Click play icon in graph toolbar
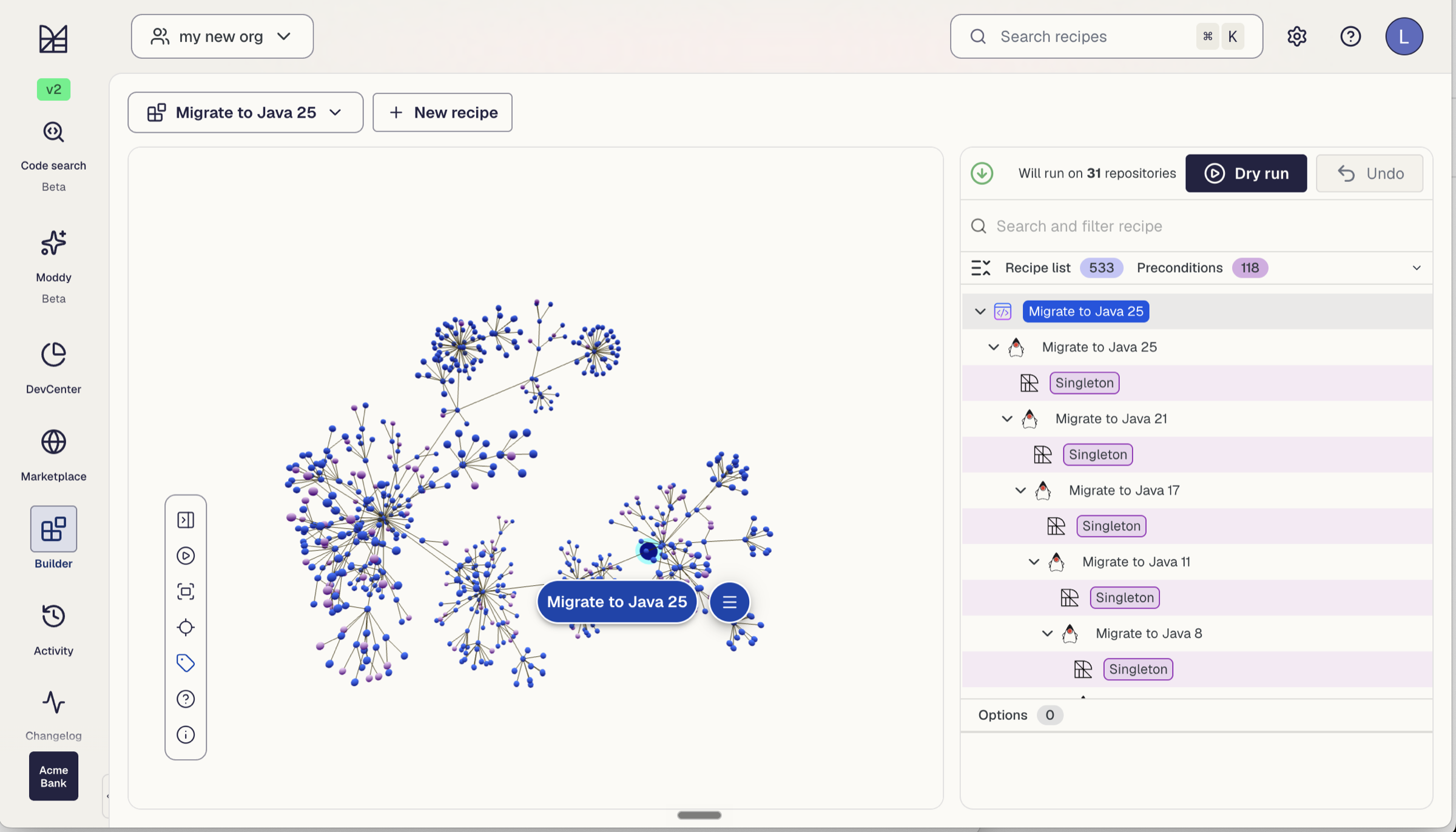Screen dimensions: 1456x832 [x=186, y=555]
